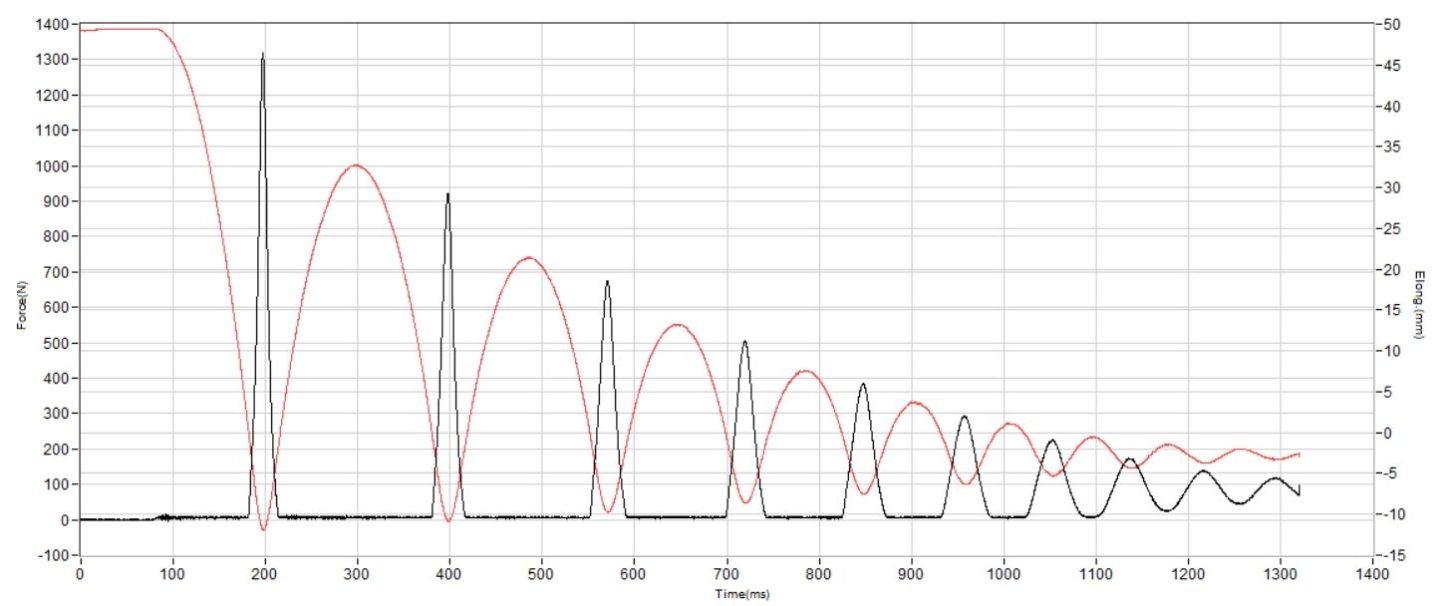Click the red elongation crest near 300 ms

pos(356,166)
